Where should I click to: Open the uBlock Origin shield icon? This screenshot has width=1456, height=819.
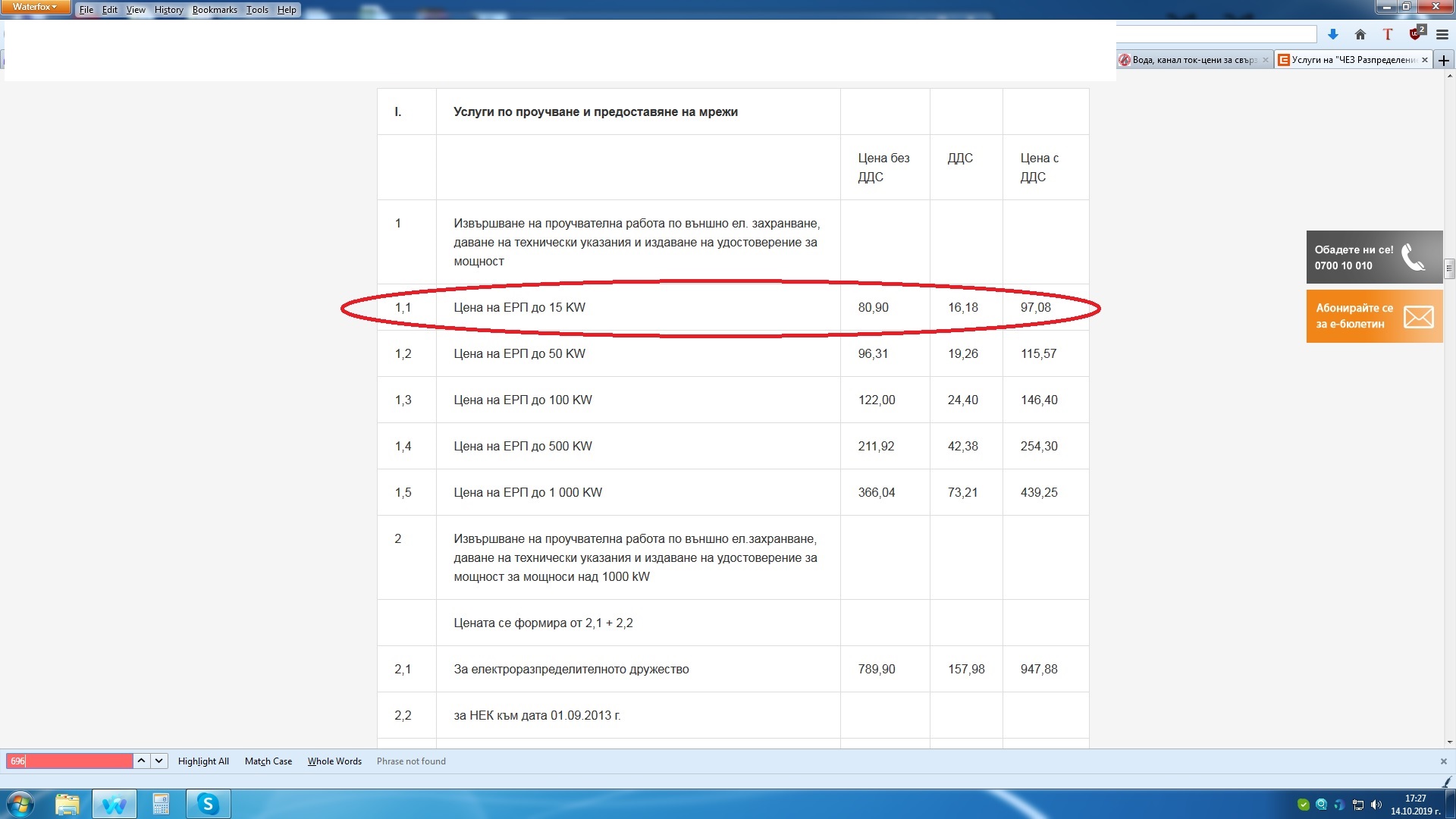click(x=1415, y=34)
